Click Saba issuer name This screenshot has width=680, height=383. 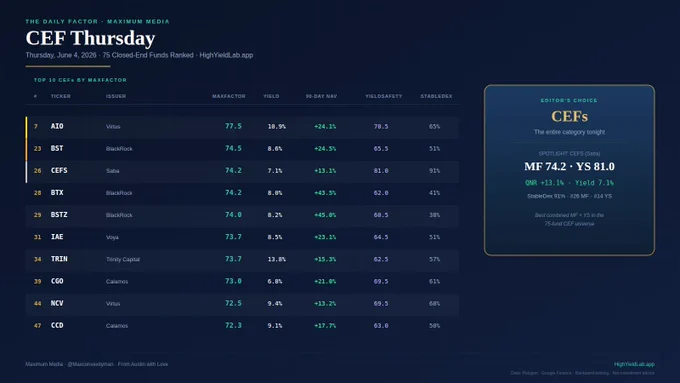[x=112, y=171]
